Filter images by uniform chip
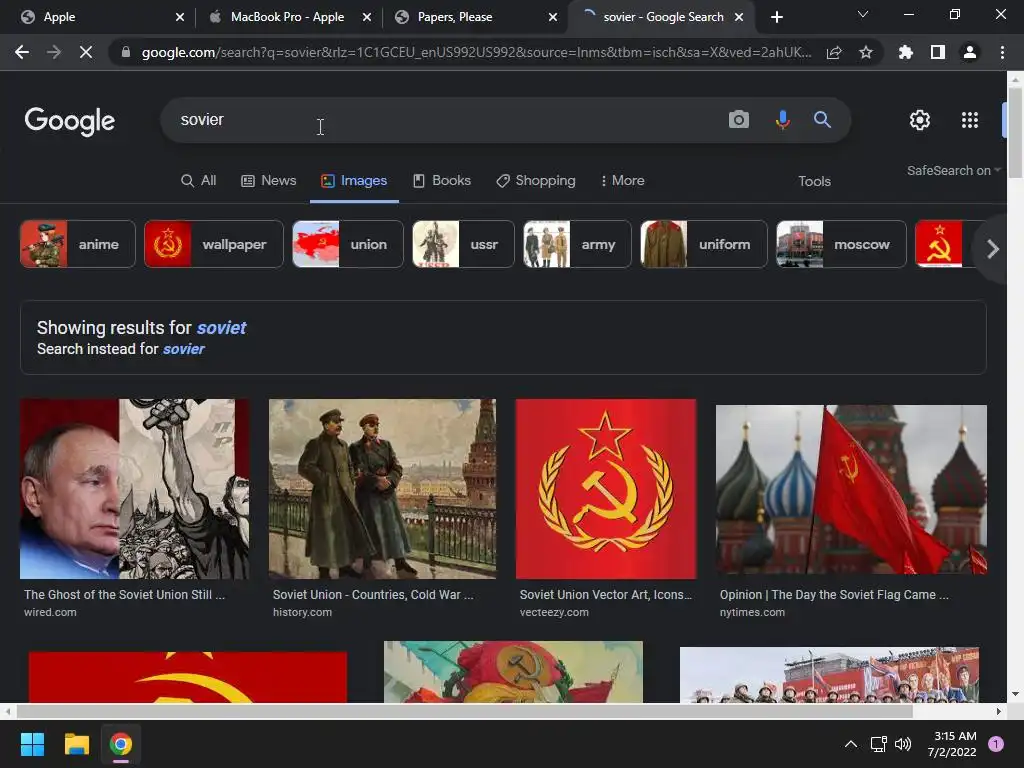Screen dimensions: 1024x768 click(x=703, y=244)
